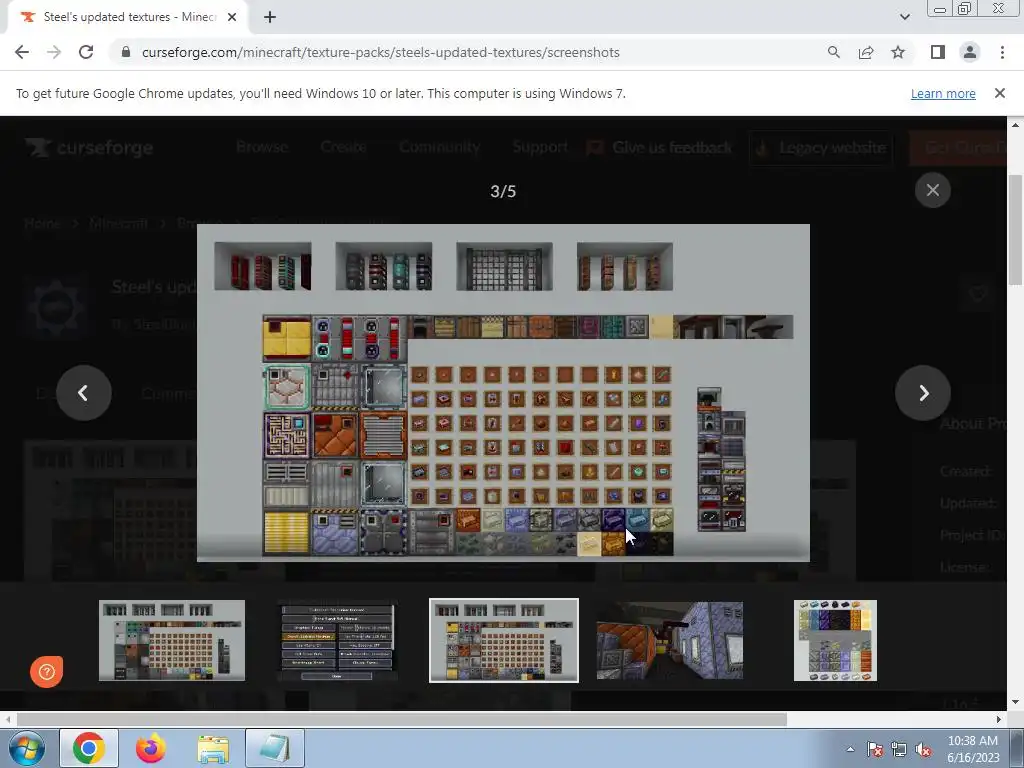This screenshot has height=768, width=1024.
Task: Open the notepad app in taskbar
Action: pyautogui.click(x=275, y=748)
